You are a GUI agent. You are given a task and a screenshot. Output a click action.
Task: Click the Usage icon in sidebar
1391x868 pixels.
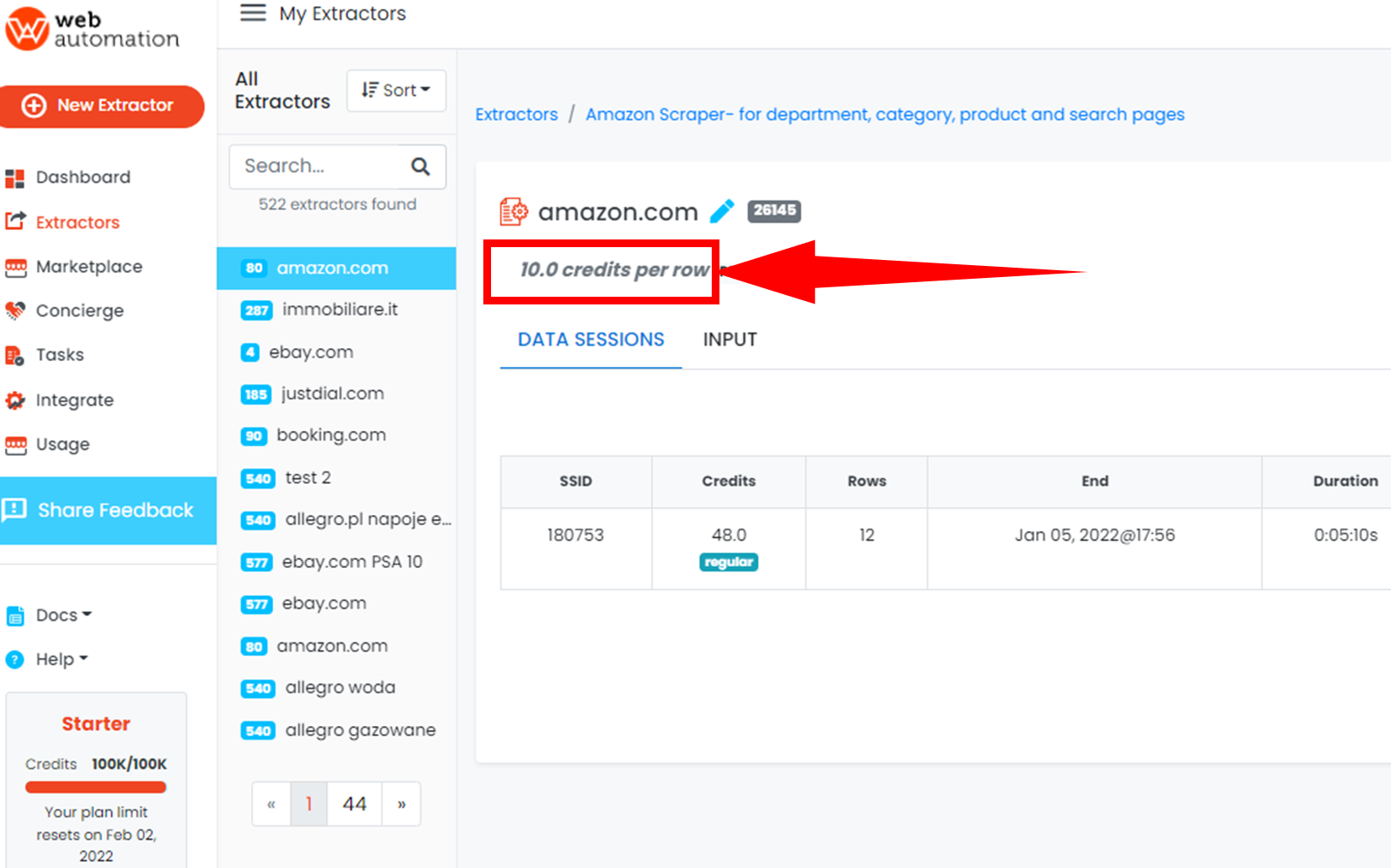[15, 445]
